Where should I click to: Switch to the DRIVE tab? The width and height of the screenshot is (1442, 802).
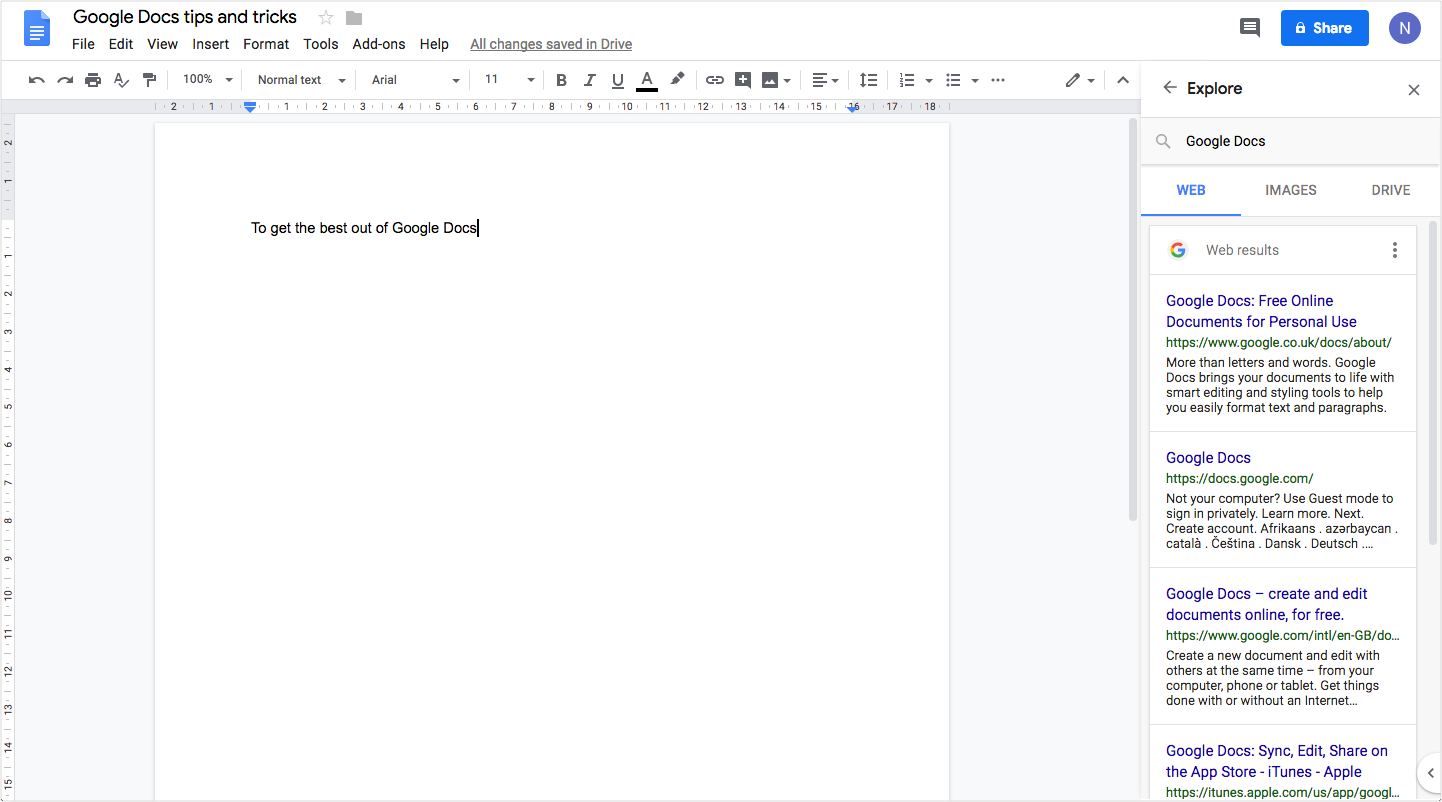point(1391,190)
